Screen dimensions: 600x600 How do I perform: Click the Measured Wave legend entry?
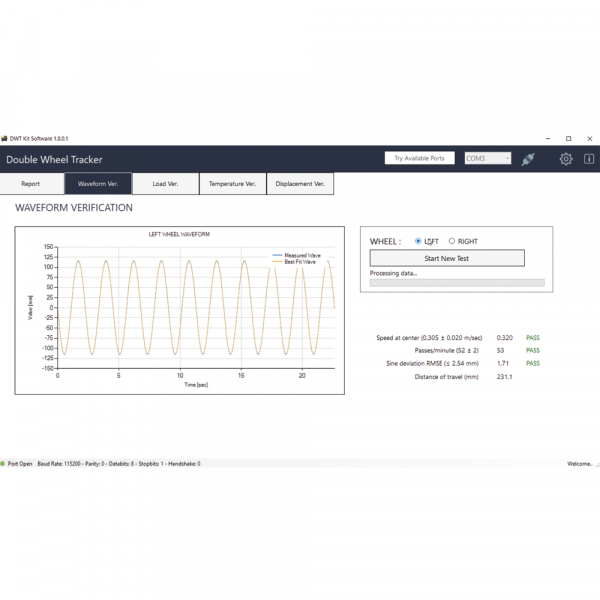pos(300,255)
